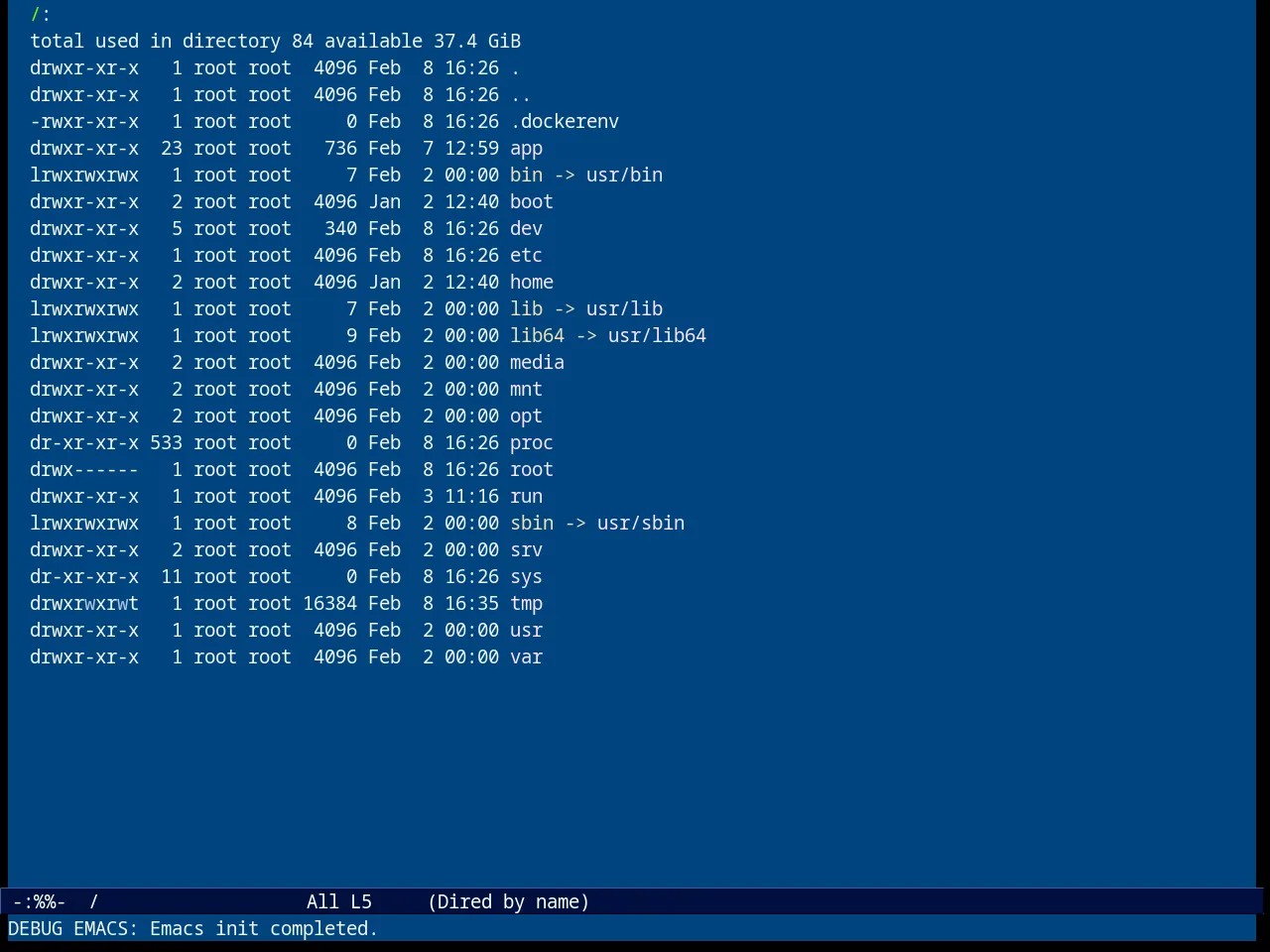Open the usr directory
This screenshot has height=952, width=1270.
[x=526, y=631]
